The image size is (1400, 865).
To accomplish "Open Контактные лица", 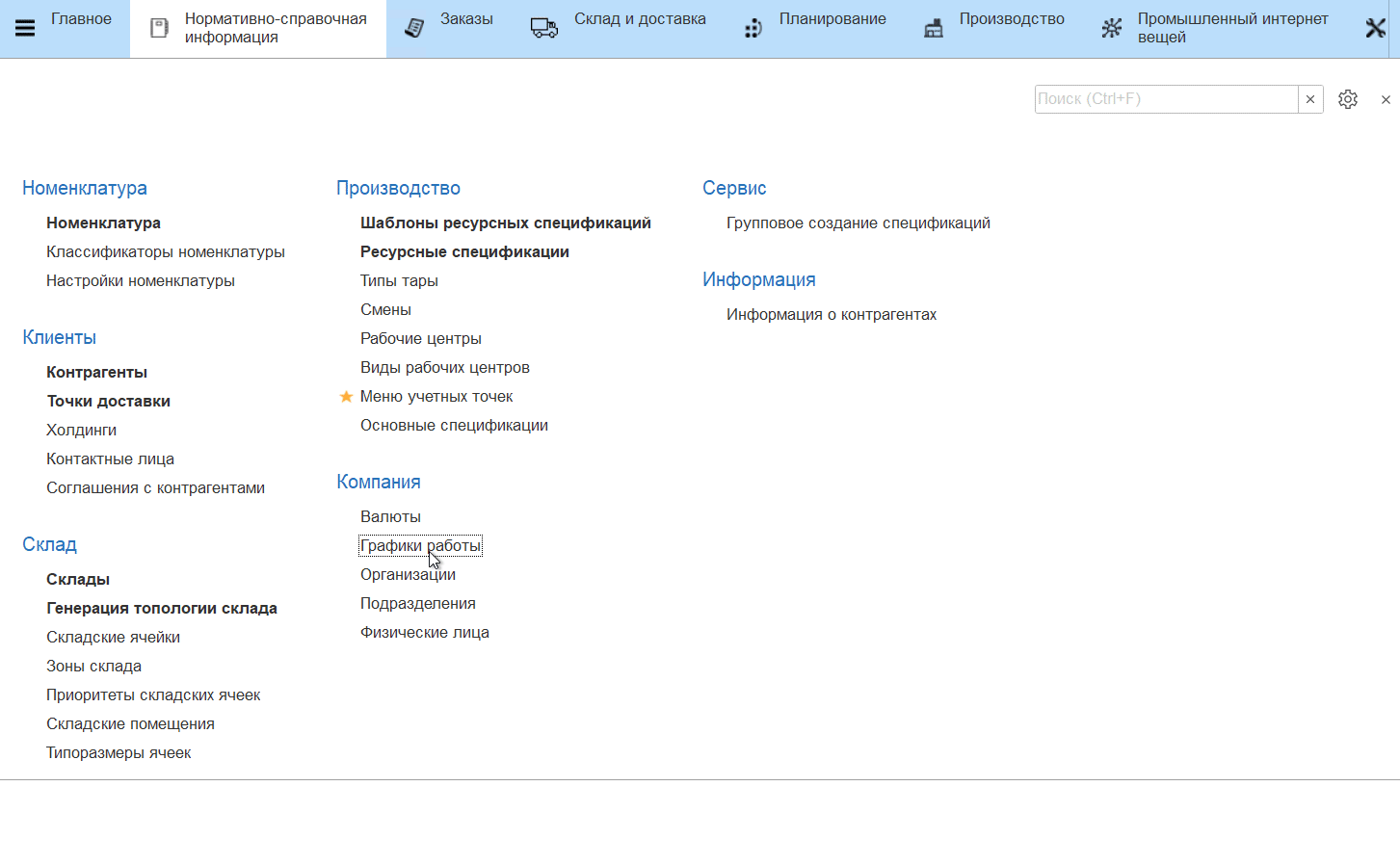I will click(110, 459).
